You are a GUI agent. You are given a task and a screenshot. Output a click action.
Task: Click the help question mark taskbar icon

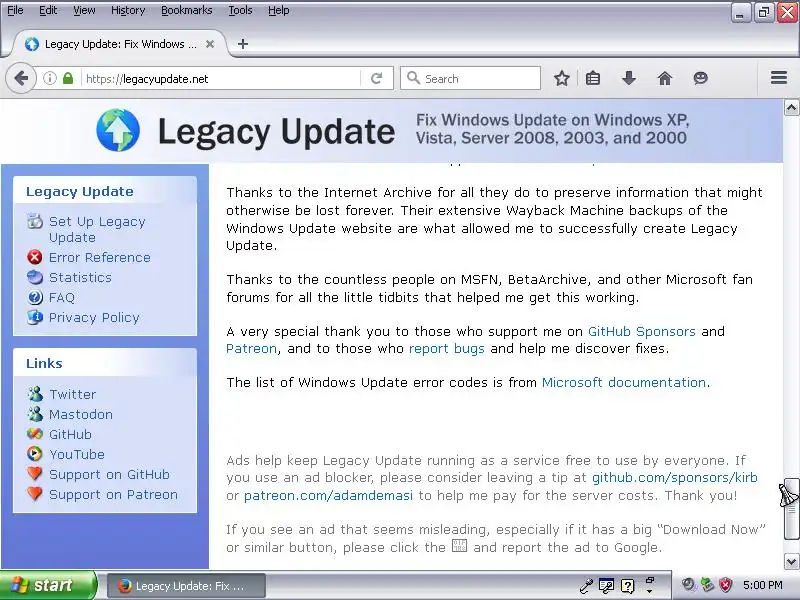pos(628,586)
